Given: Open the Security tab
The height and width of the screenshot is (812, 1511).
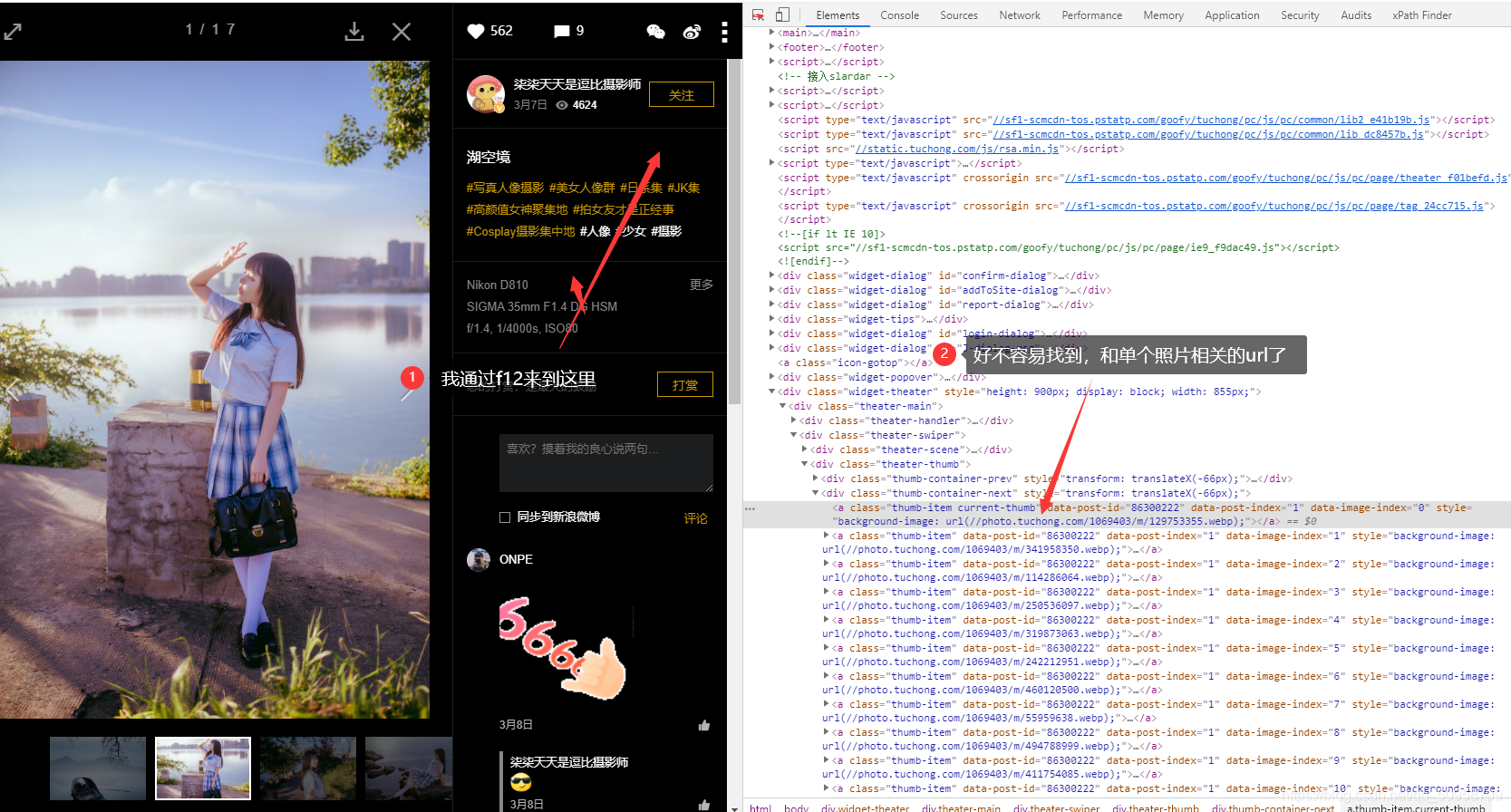Looking at the screenshot, I should [1300, 14].
